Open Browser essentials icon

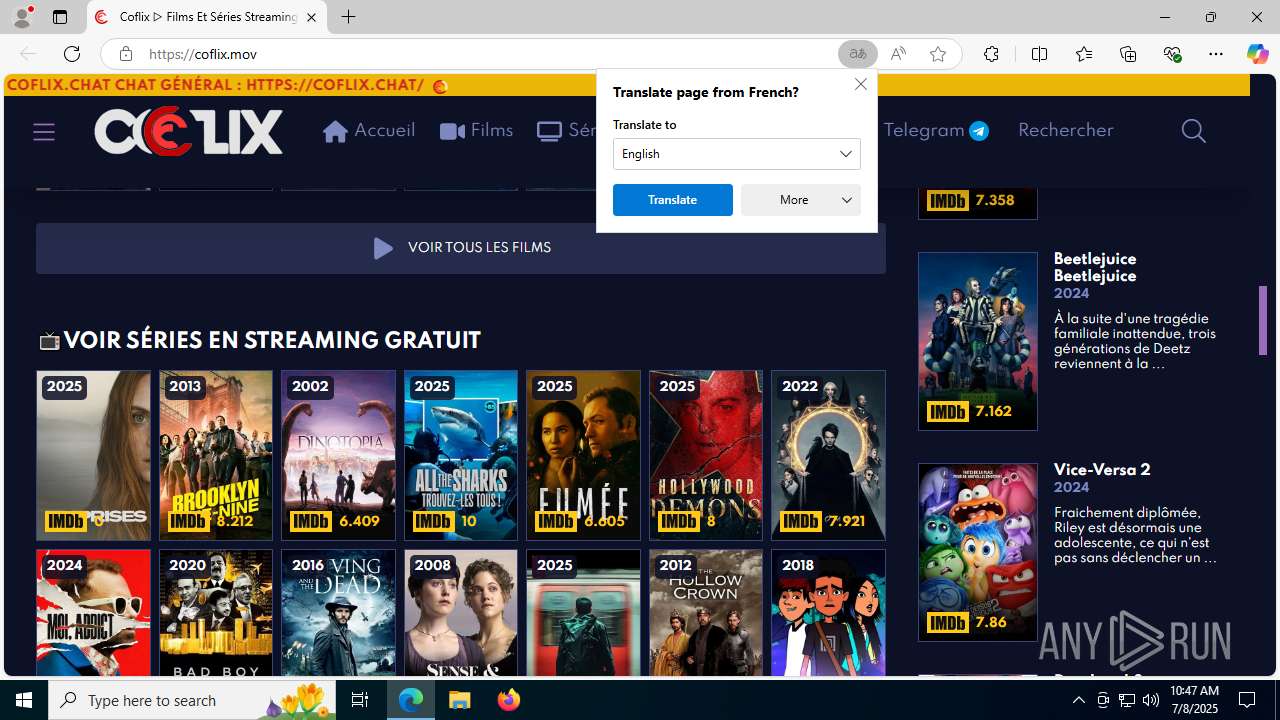[x=1172, y=54]
